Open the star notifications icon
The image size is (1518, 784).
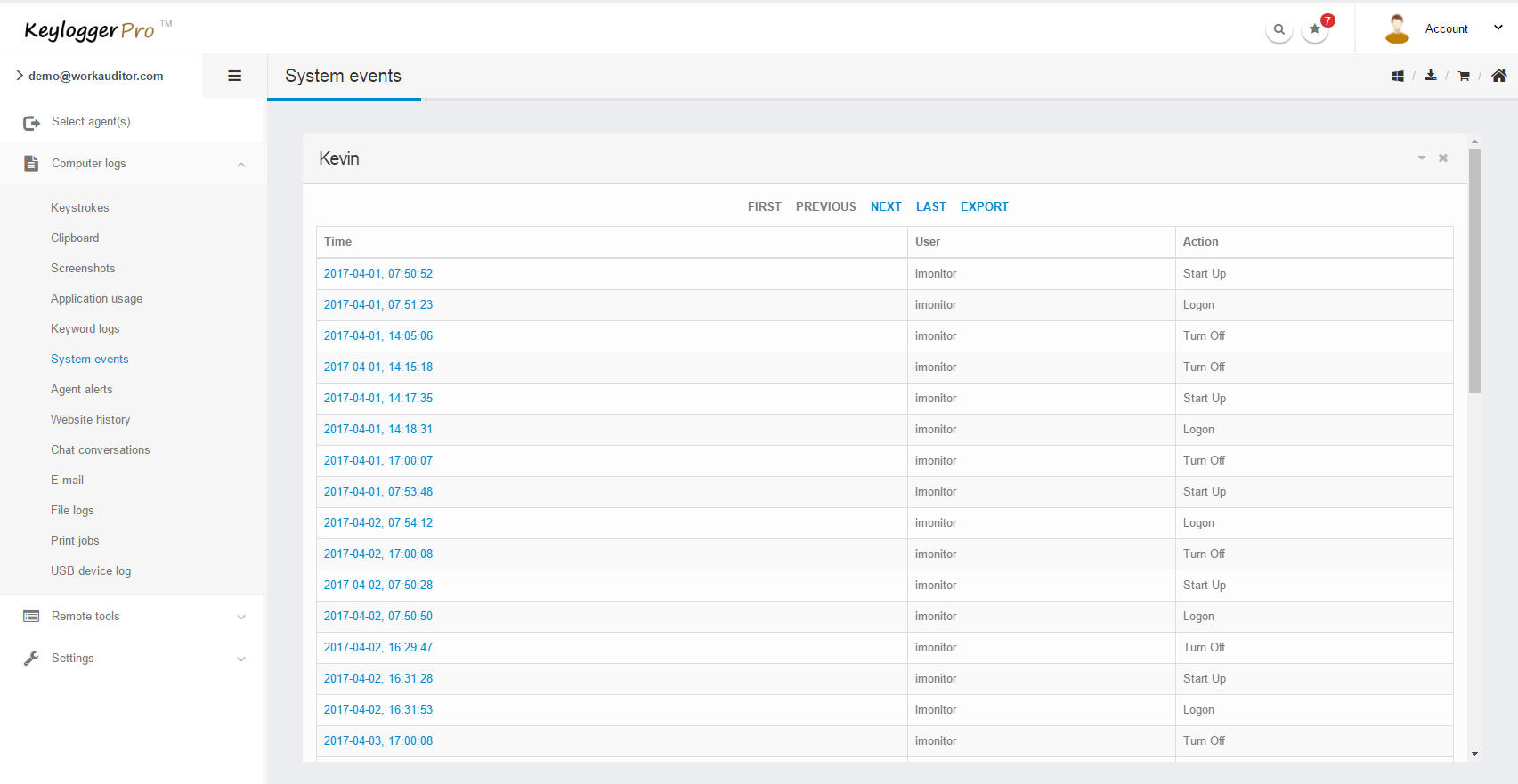[x=1315, y=29]
